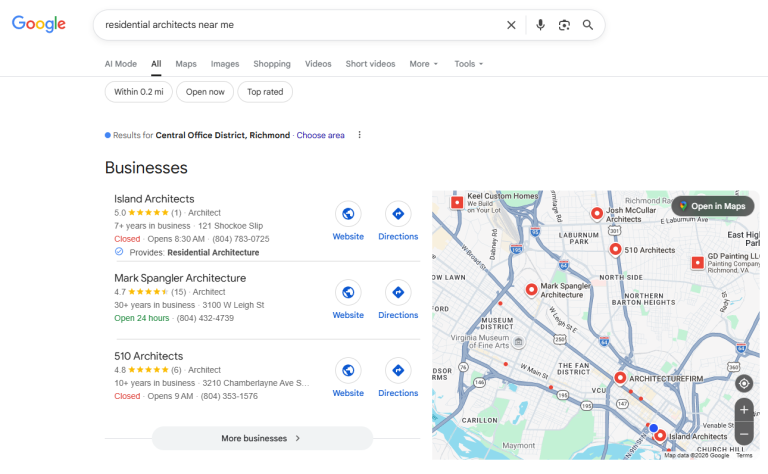
Task: Center map on my location icon
Action: pyautogui.click(x=744, y=383)
